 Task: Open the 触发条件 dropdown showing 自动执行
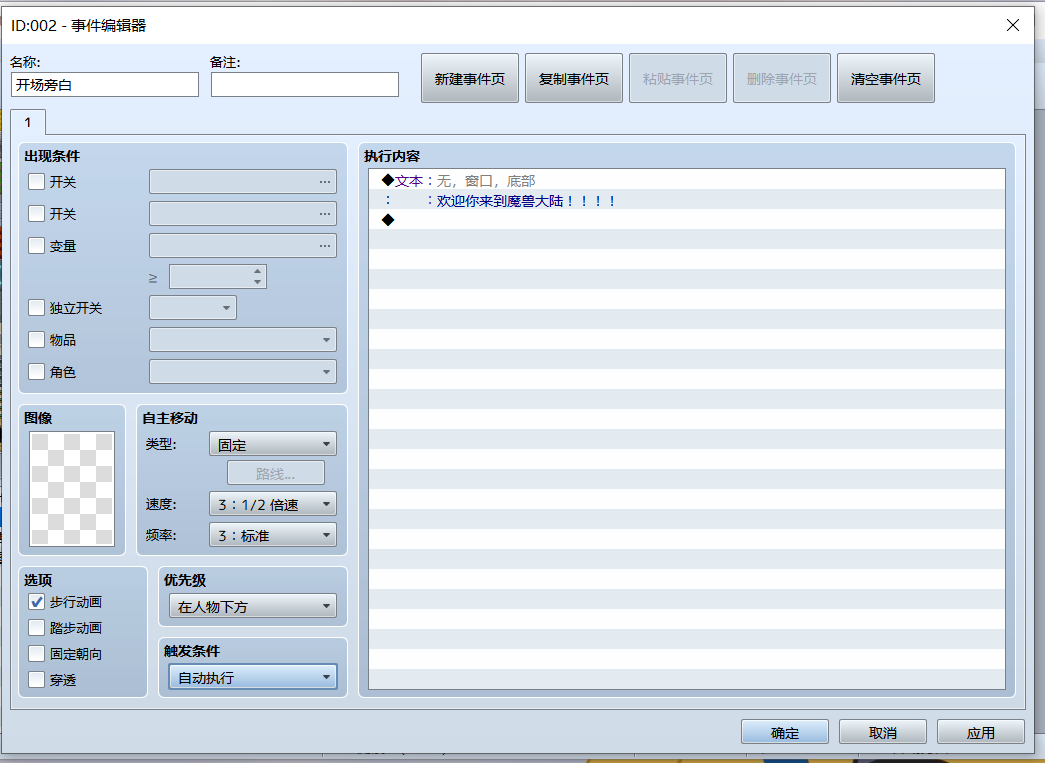(253, 677)
